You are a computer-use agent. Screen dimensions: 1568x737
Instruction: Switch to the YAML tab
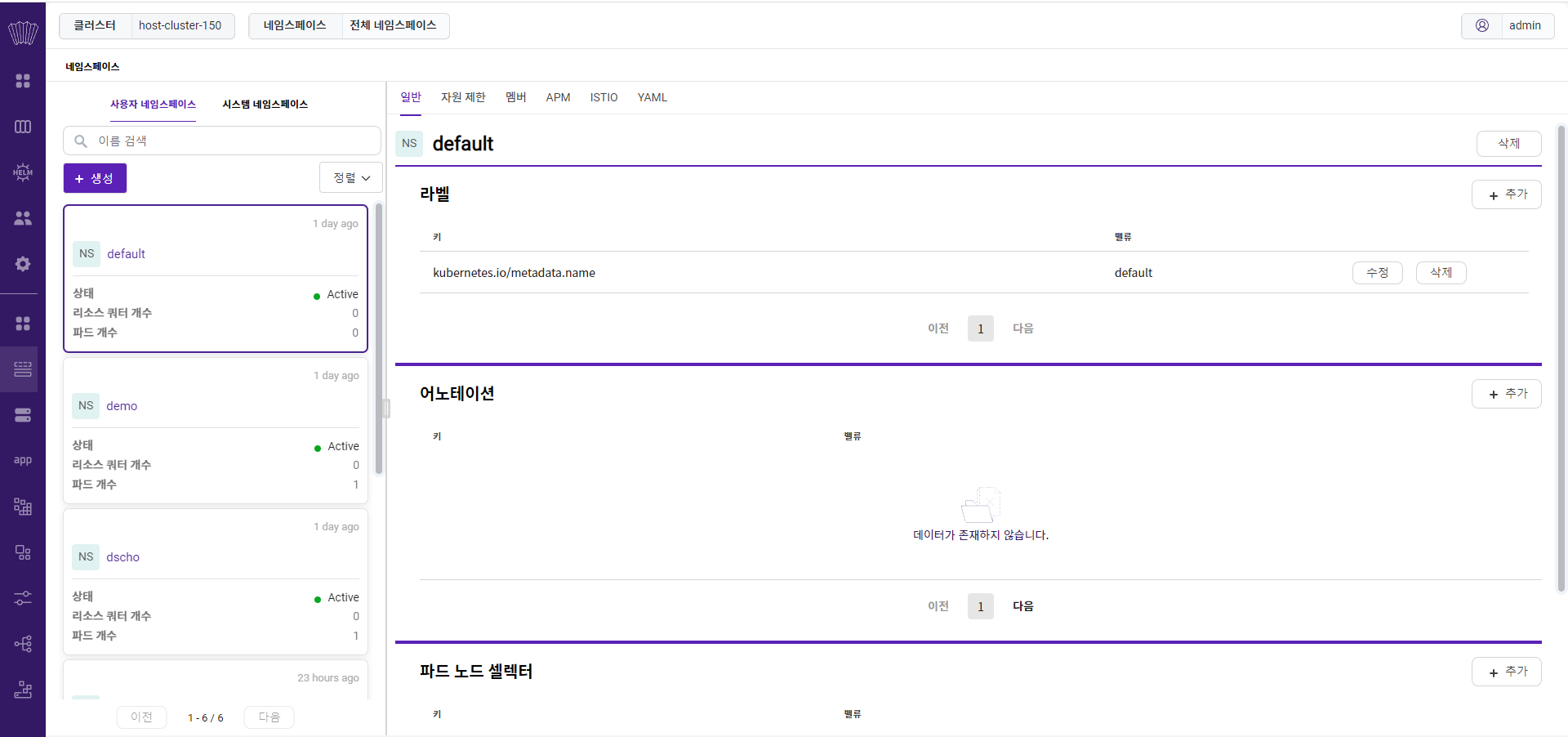pyautogui.click(x=653, y=97)
